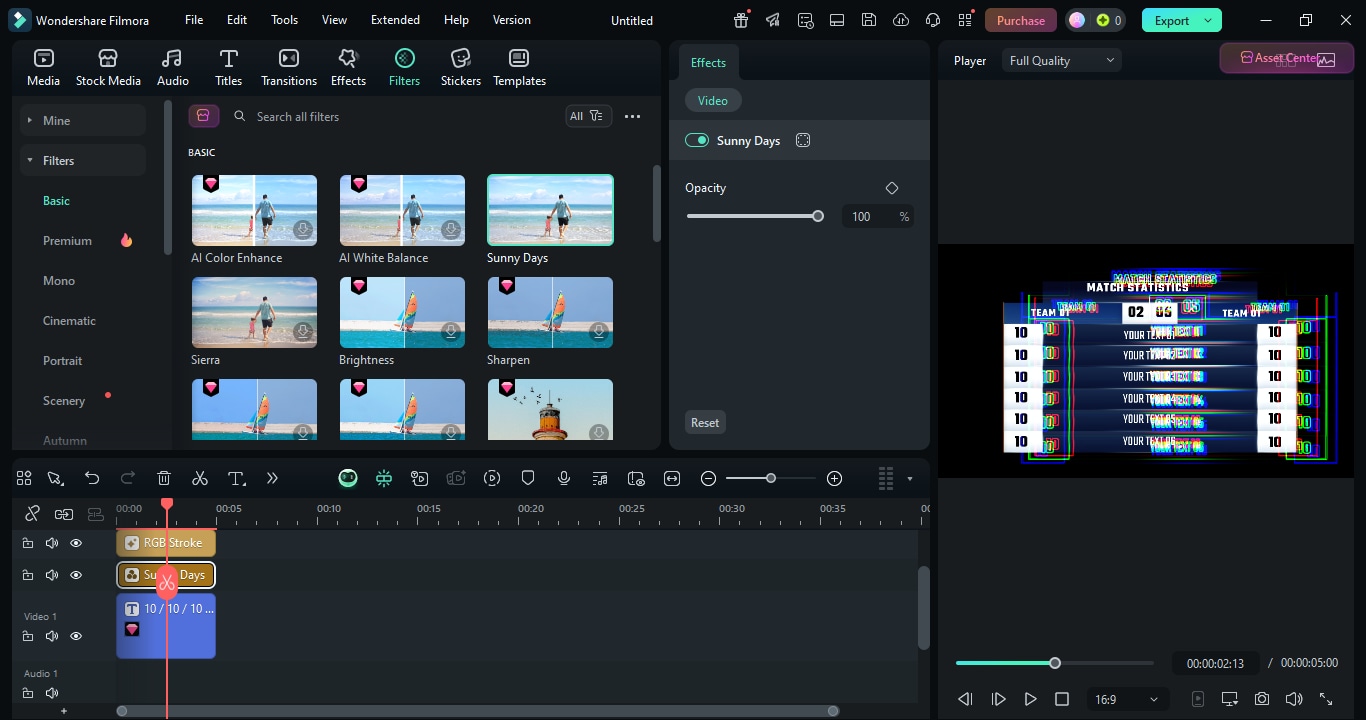This screenshot has height=720, width=1366.
Task: Take a snapshot with the camera icon
Action: pyautogui.click(x=1262, y=699)
